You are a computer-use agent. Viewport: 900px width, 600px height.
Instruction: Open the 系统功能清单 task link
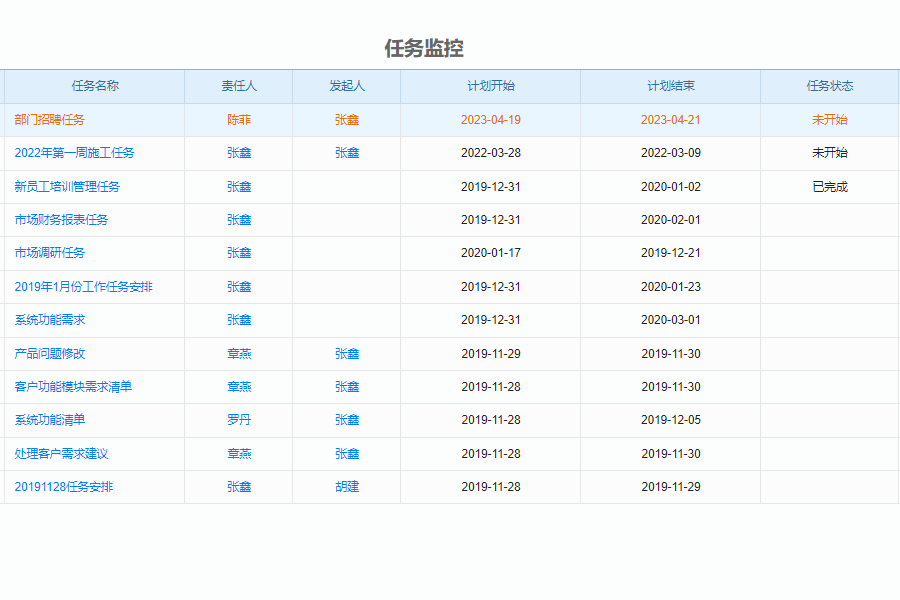[x=49, y=420]
